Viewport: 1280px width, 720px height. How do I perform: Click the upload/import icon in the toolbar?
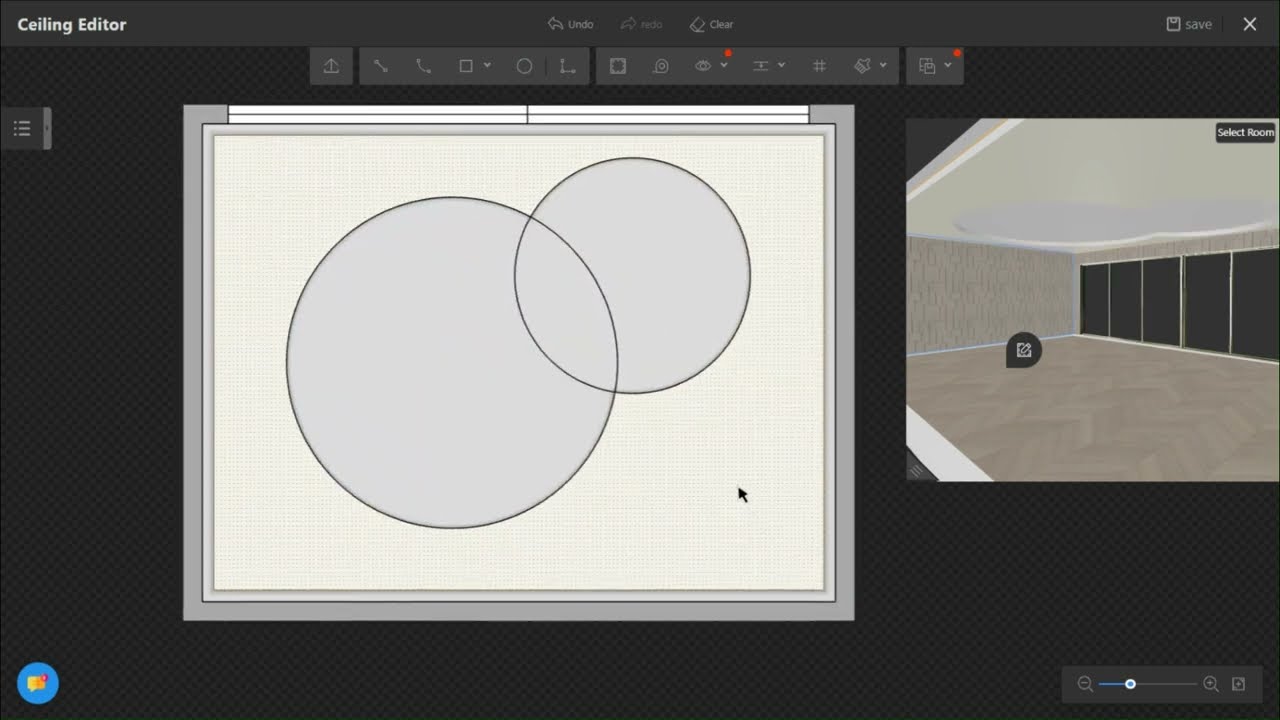pyautogui.click(x=331, y=66)
